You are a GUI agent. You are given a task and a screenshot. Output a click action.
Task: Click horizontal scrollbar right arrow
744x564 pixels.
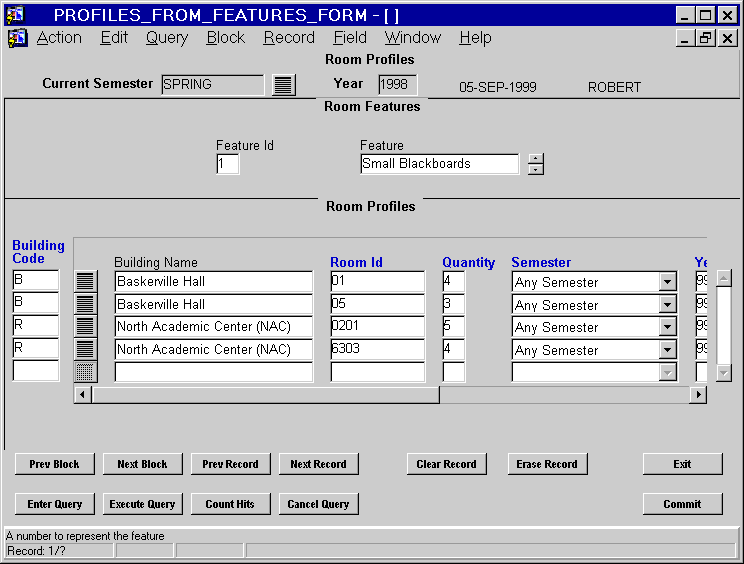coord(698,395)
